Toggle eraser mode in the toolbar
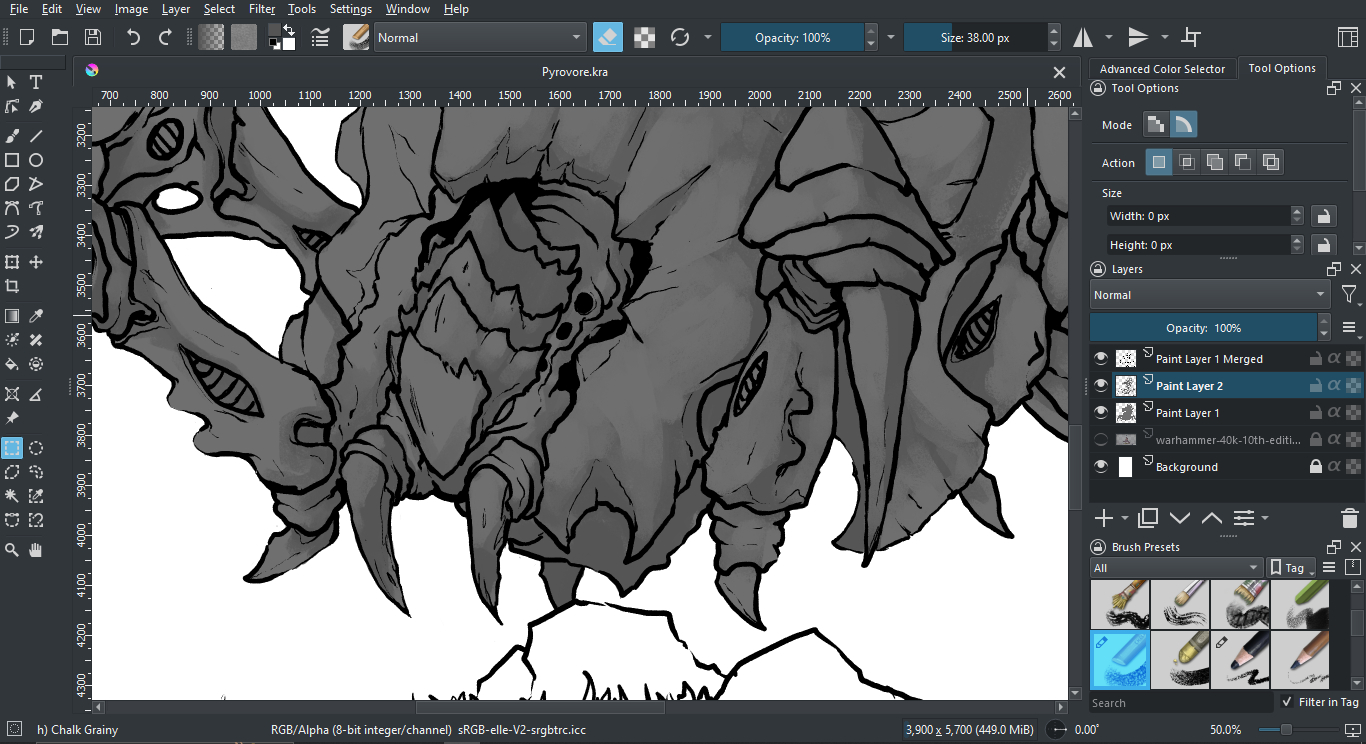The height and width of the screenshot is (744, 1366). point(607,38)
